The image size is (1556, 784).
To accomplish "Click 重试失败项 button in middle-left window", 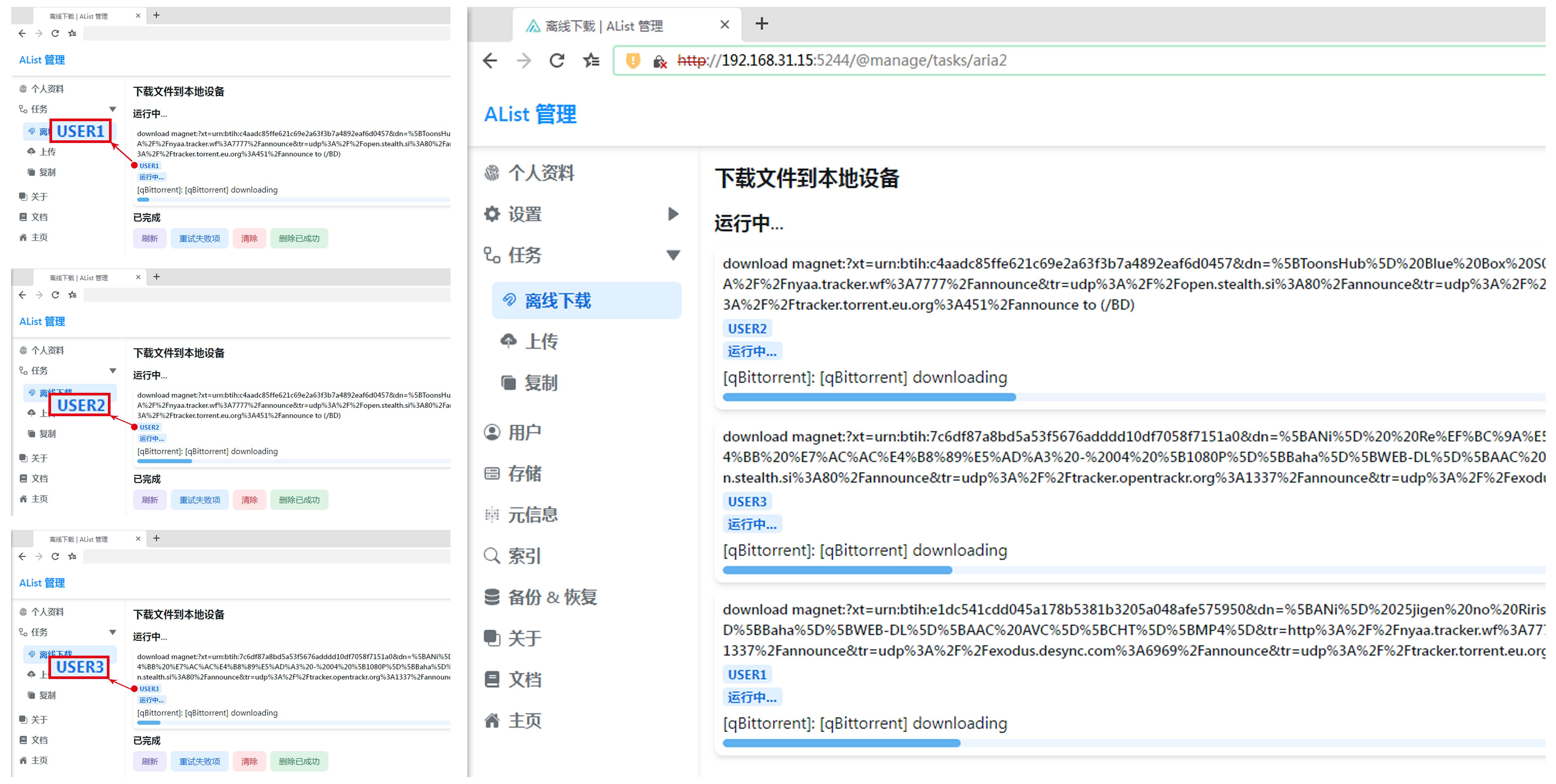I will pyautogui.click(x=199, y=500).
